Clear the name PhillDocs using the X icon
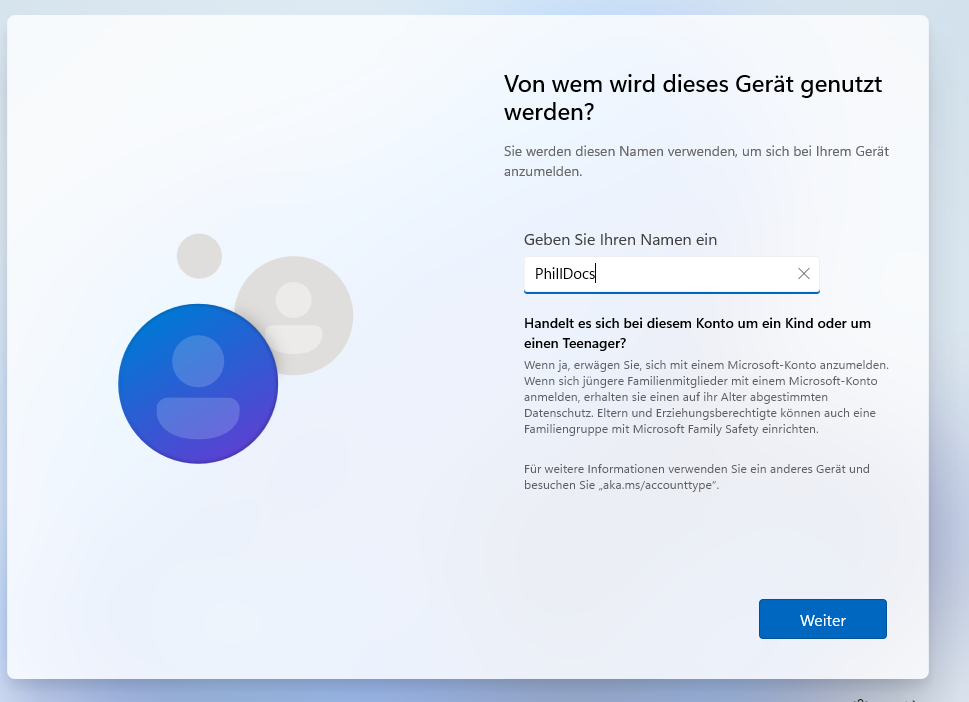Viewport: 969px width, 702px height. pyautogui.click(x=803, y=273)
